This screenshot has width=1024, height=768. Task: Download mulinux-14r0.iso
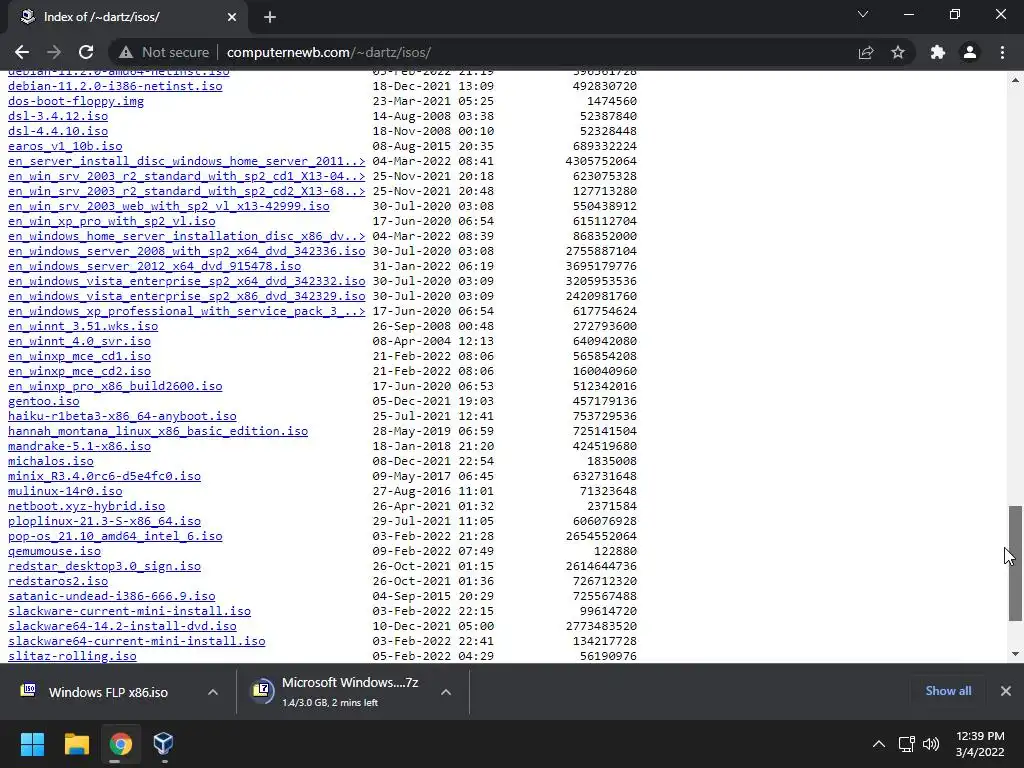(65, 492)
